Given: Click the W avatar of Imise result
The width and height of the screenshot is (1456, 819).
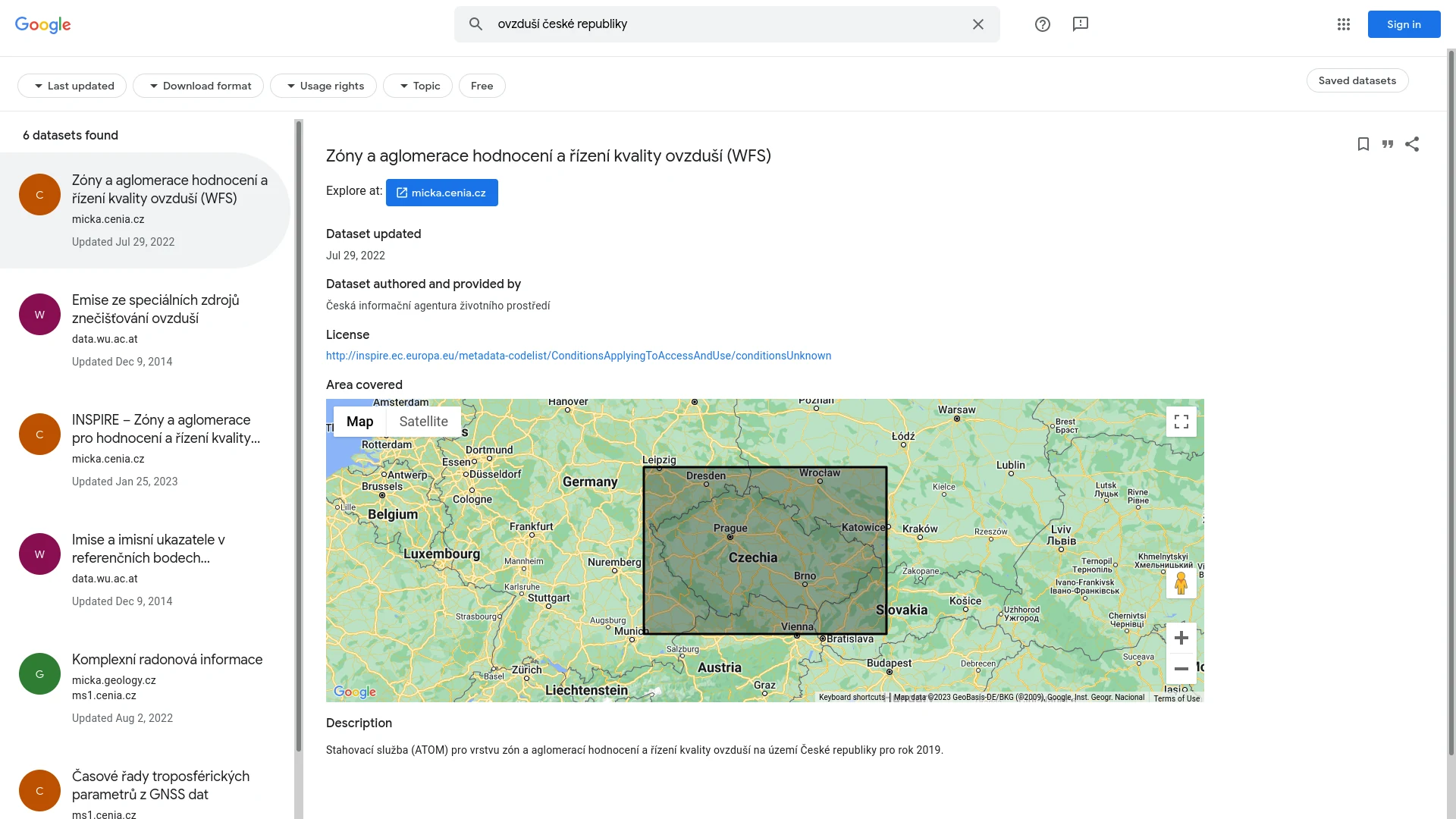Looking at the screenshot, I should (x=39, y=554).
